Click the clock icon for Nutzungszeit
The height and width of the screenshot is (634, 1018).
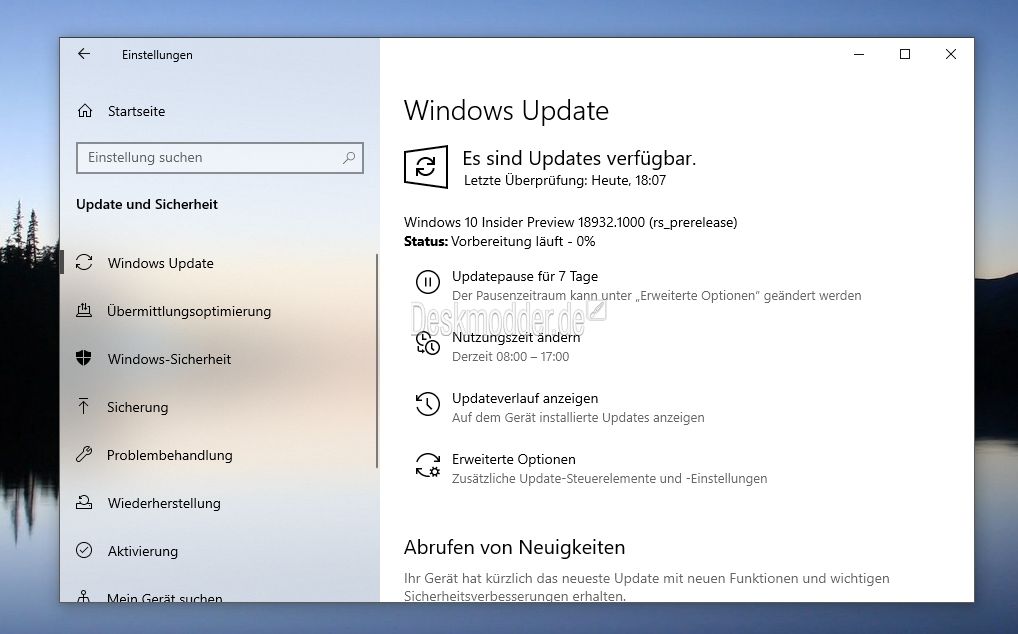click(x=427, y=343)
